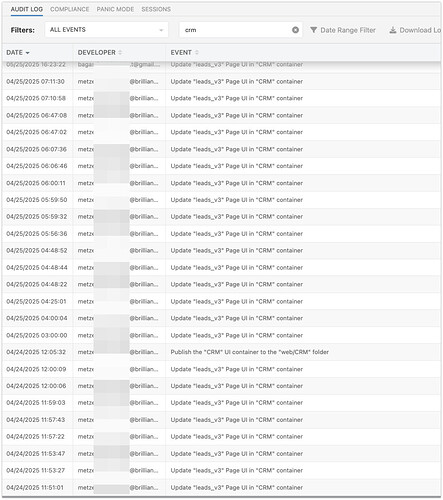Select the 04/24/2025 12:00:06 date cell

[x=36, y=386]
